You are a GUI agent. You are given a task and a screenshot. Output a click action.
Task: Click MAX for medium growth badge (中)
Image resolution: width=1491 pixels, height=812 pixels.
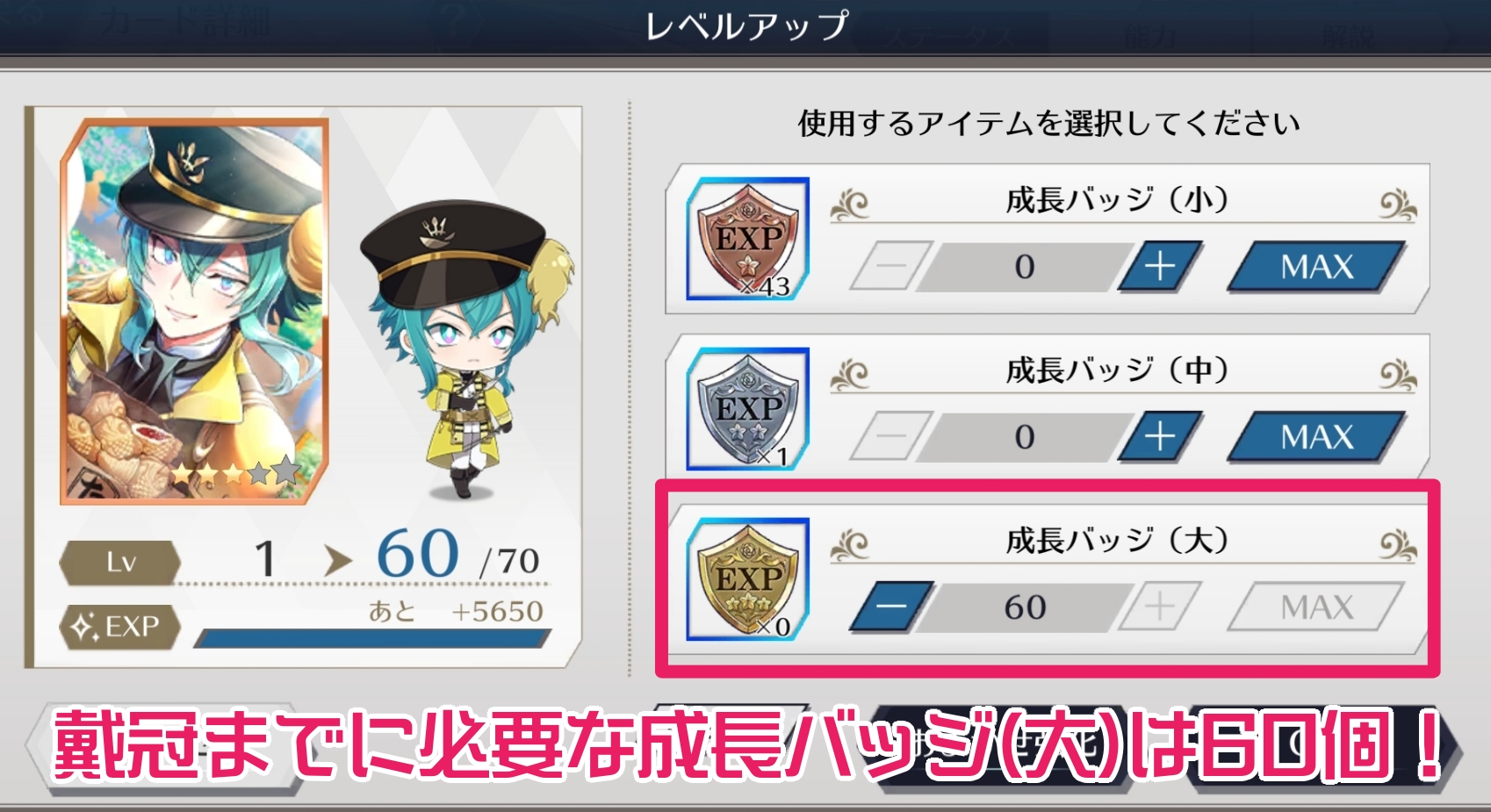point(1316,436)
